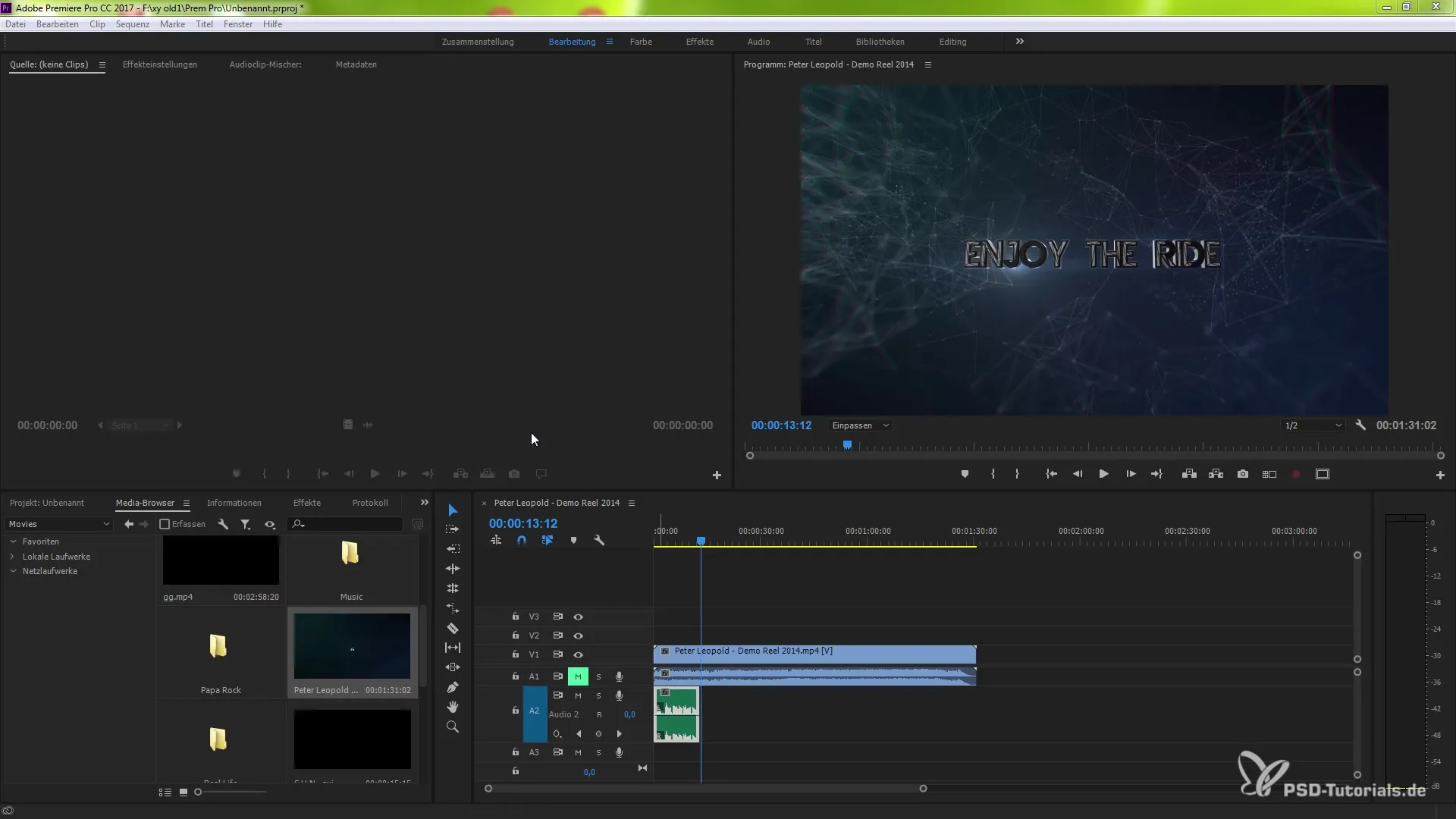Enable Erfassen checkbox in Media Browser
Viewport: 1456px width, 819px height.
pos(165,524)
